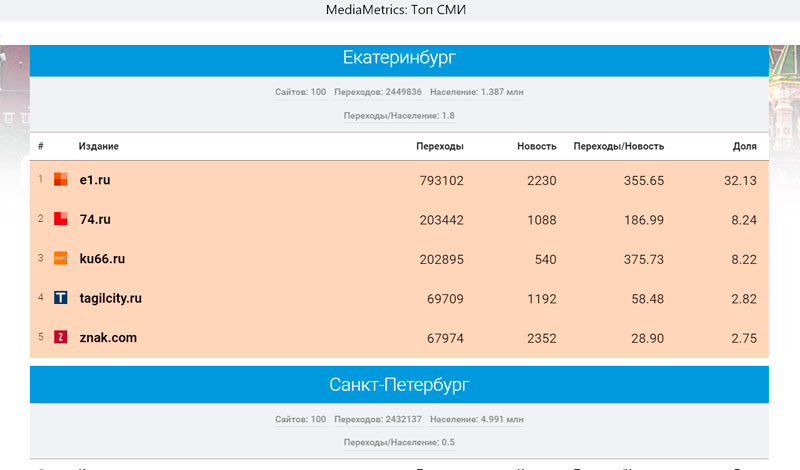Click Переходов: 2432137 stat
This screenshot has height=470, width=800.
point(378,419)
